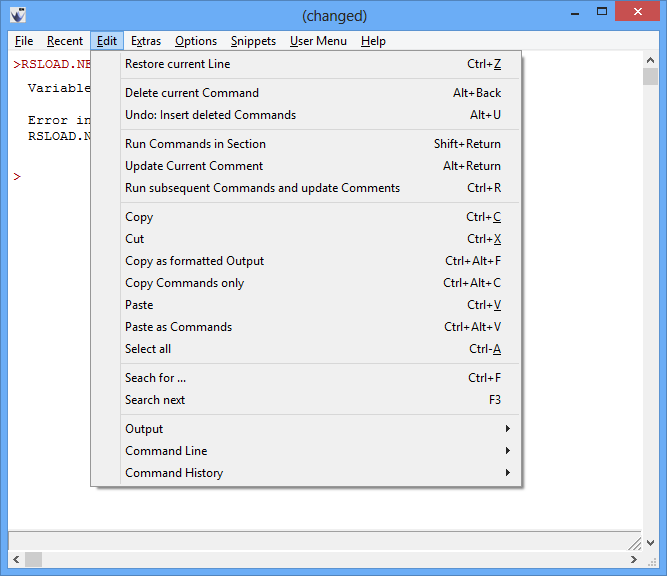This screenshot has height=576, width=667.
Task: Click the >RSLOAD.NE command line
Action: point(52,64)
